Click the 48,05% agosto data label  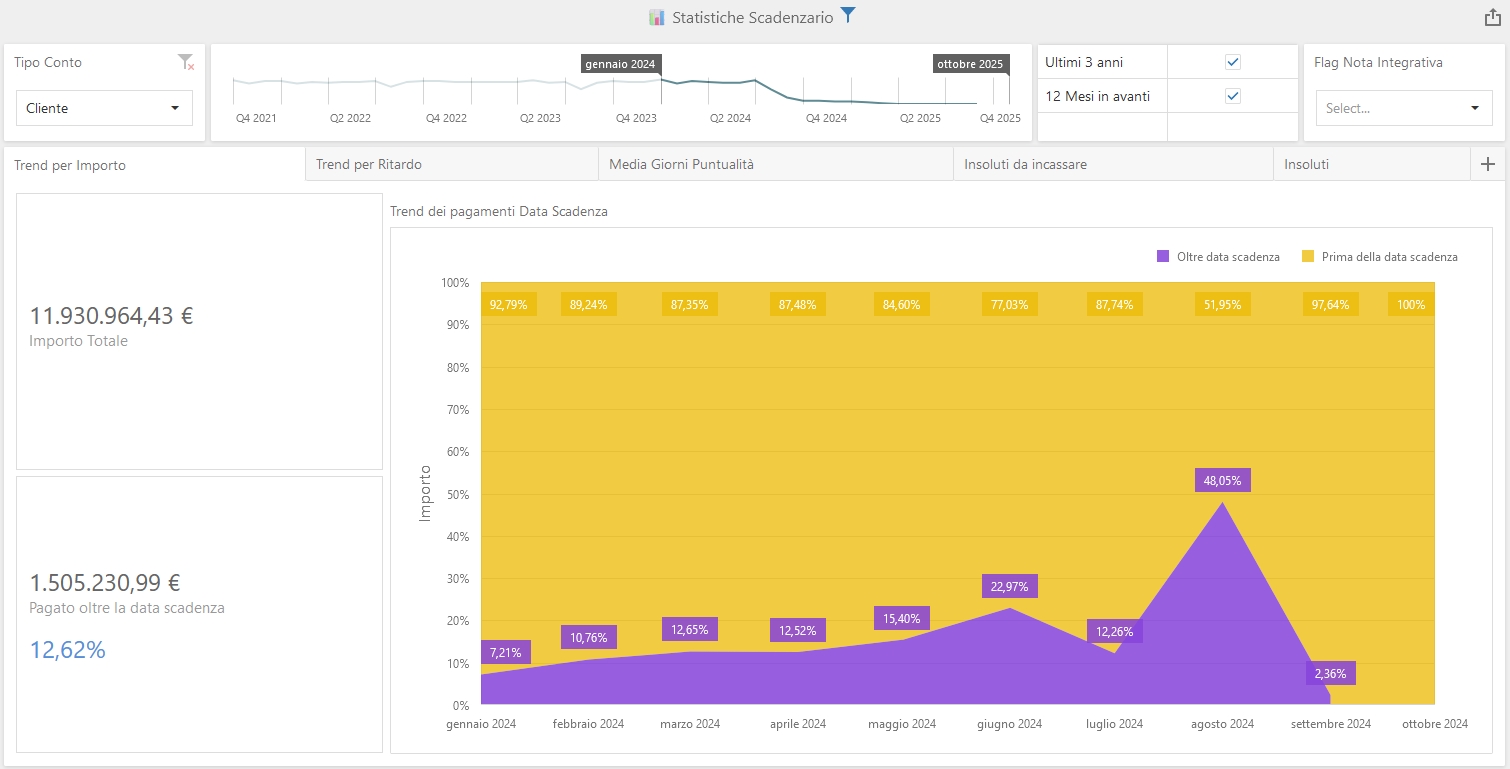[1222, 481]
